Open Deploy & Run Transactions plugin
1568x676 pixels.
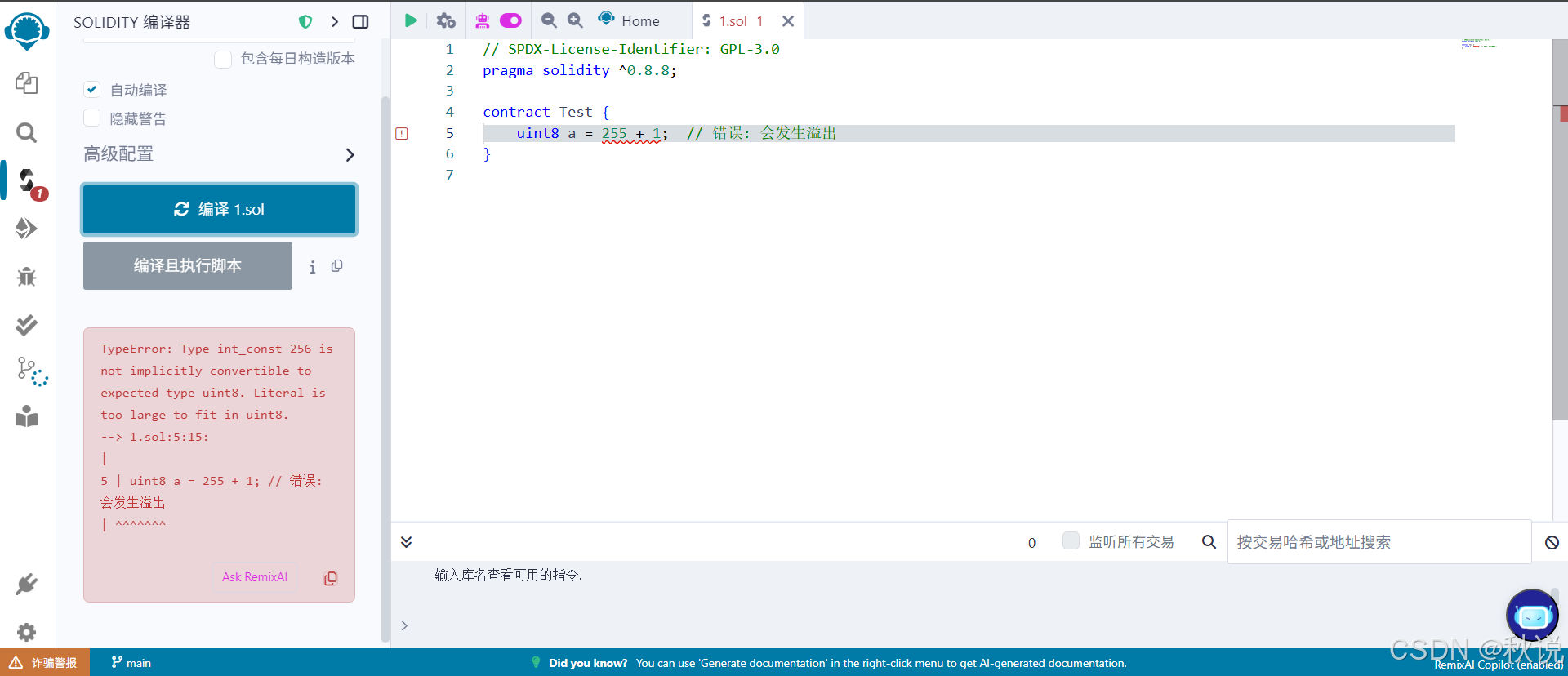tap(27, 229)
